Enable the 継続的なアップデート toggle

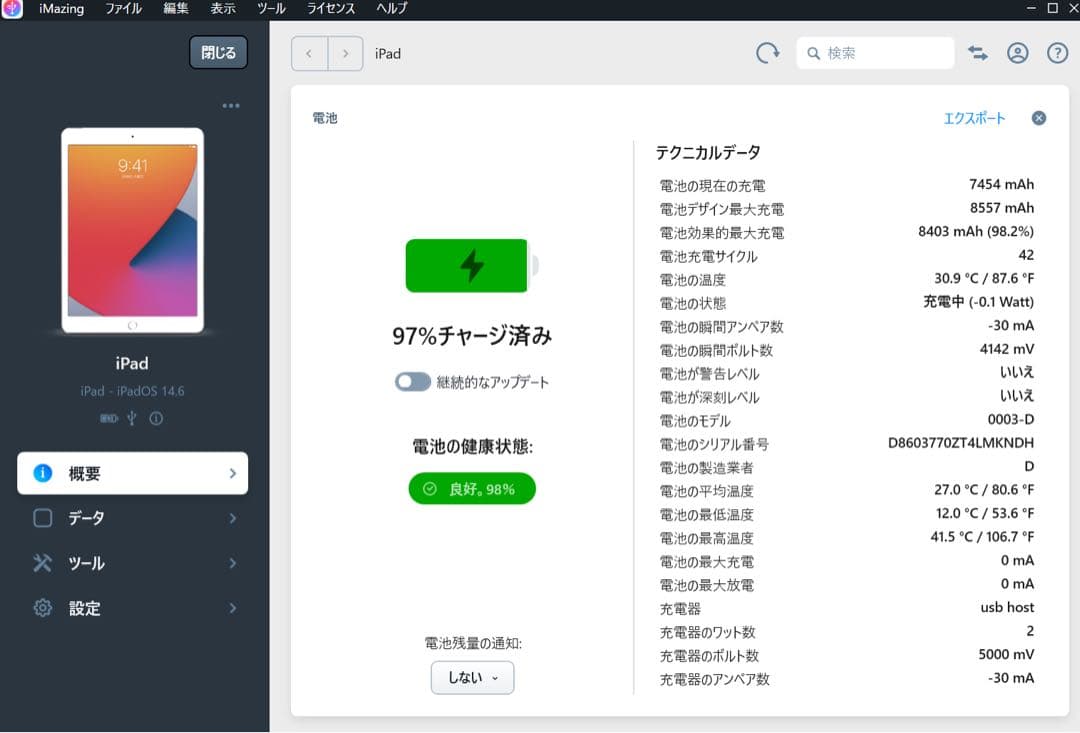point(411,381)
